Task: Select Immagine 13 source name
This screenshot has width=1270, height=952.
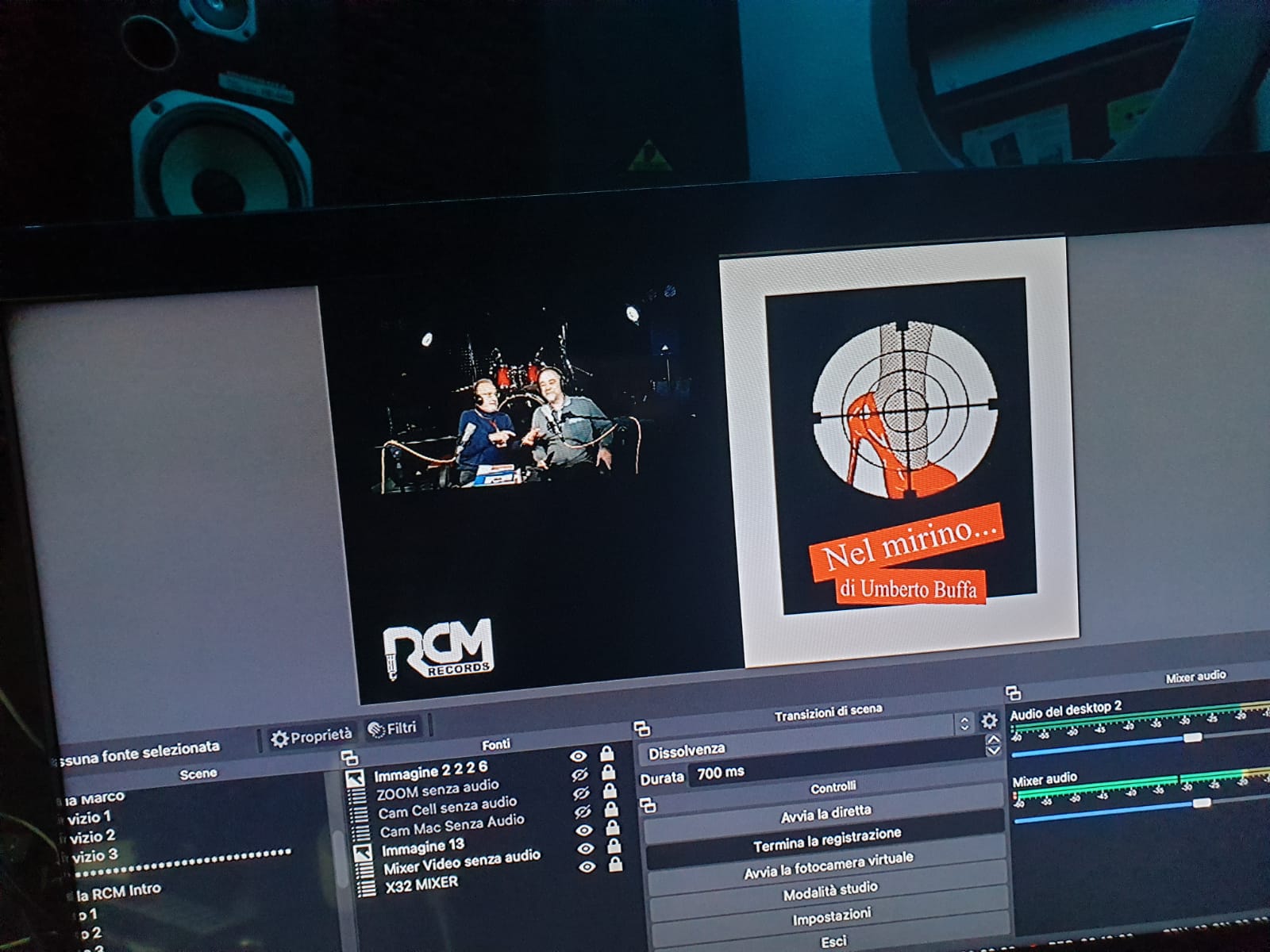Action: [x=423, y=848]
